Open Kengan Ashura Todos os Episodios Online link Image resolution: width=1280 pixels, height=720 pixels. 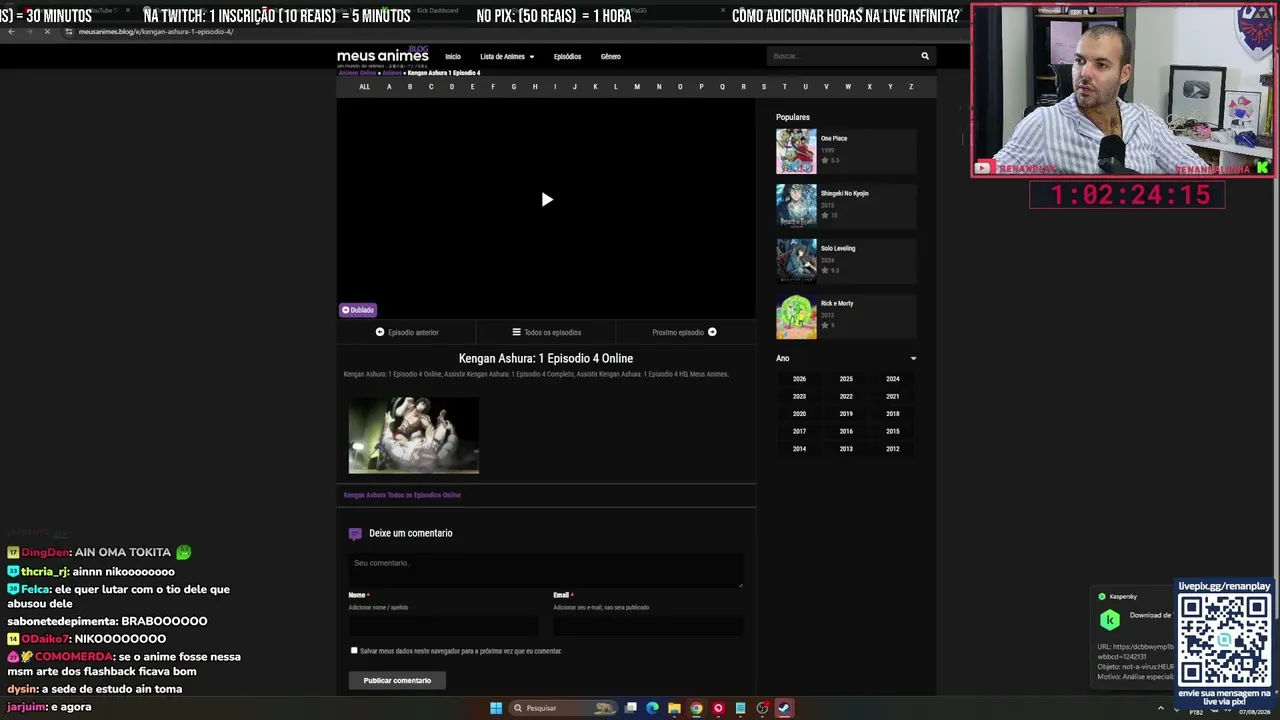pos(402,495)
